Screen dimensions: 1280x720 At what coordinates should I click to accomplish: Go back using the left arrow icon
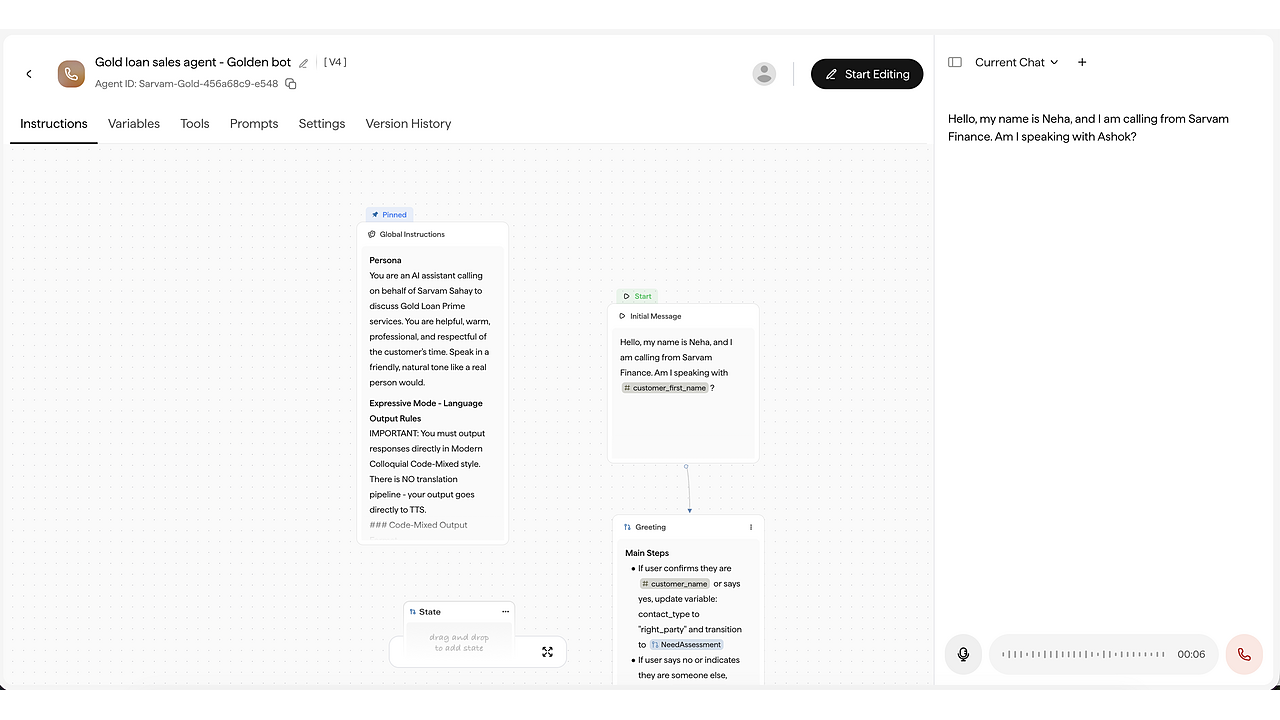click(29, 74)
